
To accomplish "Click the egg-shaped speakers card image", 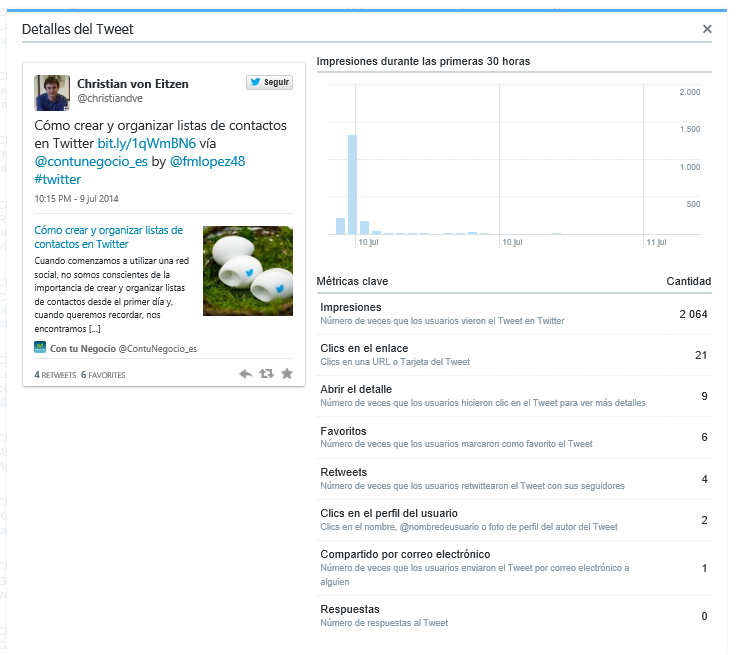I will [248, 271].
